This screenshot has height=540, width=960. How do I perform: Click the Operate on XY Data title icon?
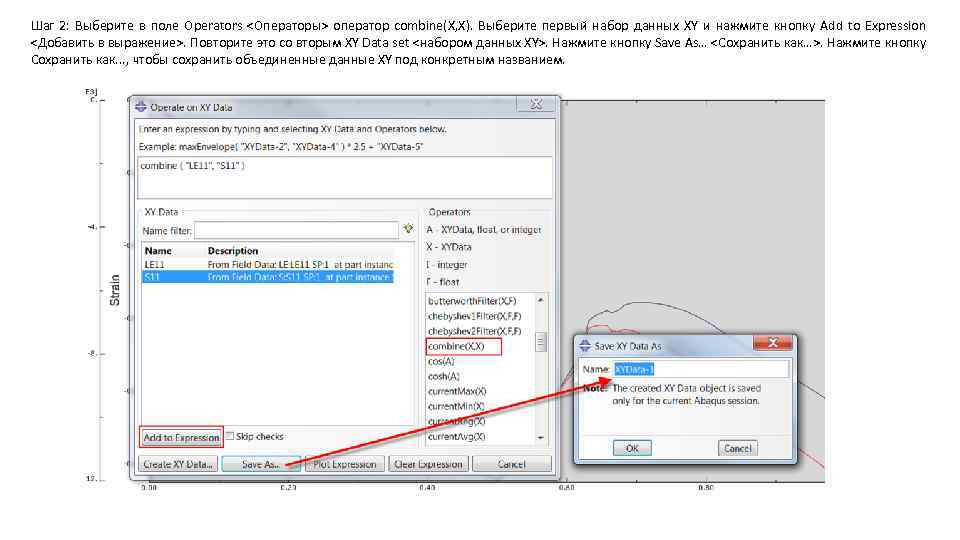141,107
